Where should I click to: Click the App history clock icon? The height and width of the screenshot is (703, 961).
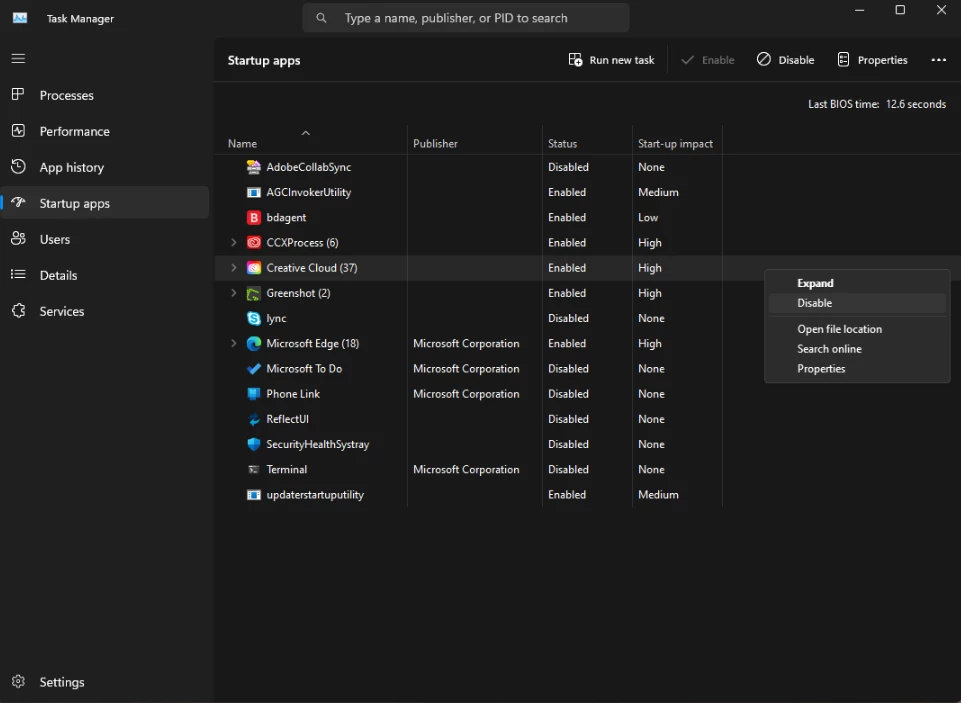[x=18, y=167]
